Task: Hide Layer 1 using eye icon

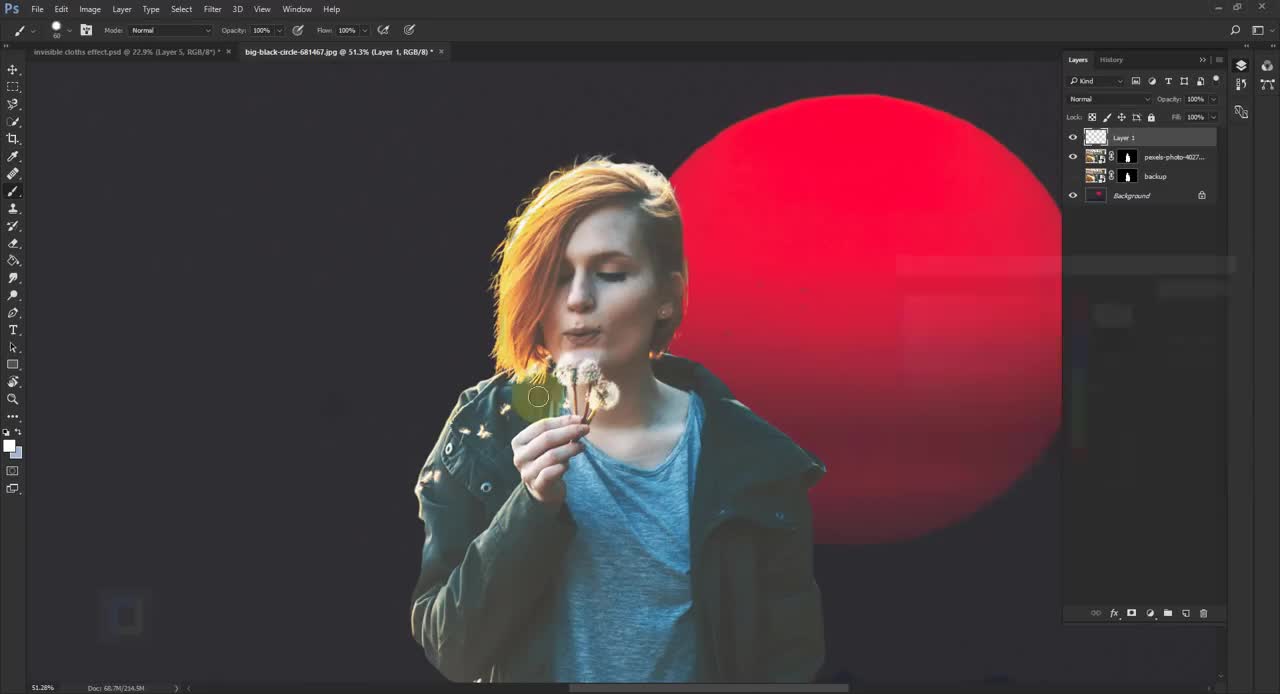Action: 1073,138
